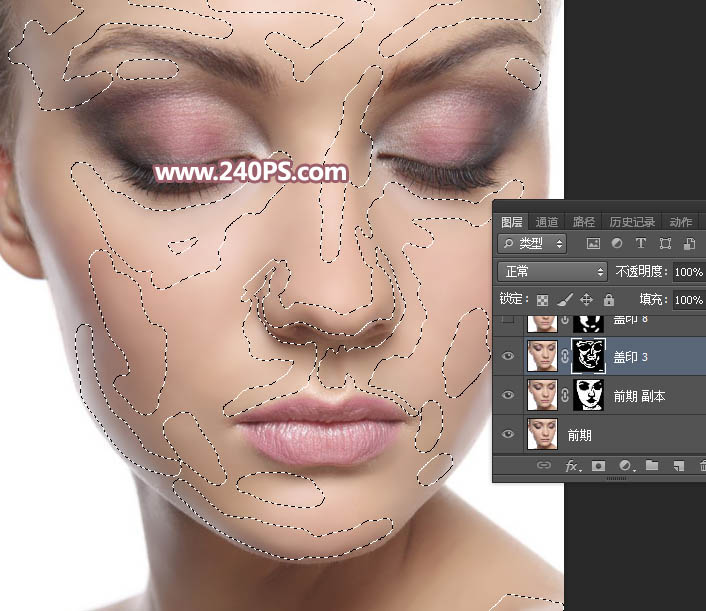The width and height of the screenshot is (706, 611).
Task: Select the layer named 前期
Action: pos(579,435)
